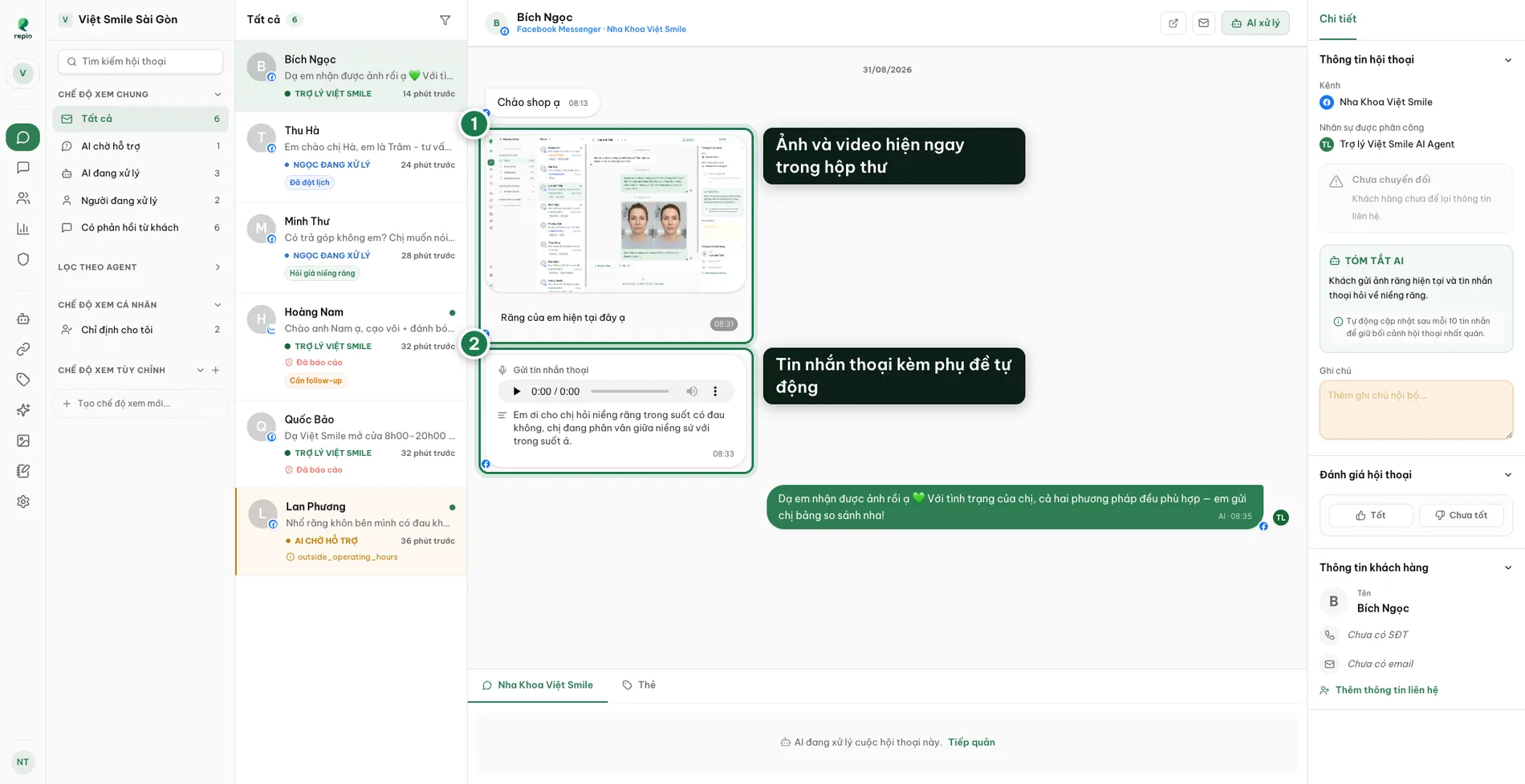
Task: Collapse the CHẾ ĐỘ XEM CHUNG section
Action: pos(218,95)
